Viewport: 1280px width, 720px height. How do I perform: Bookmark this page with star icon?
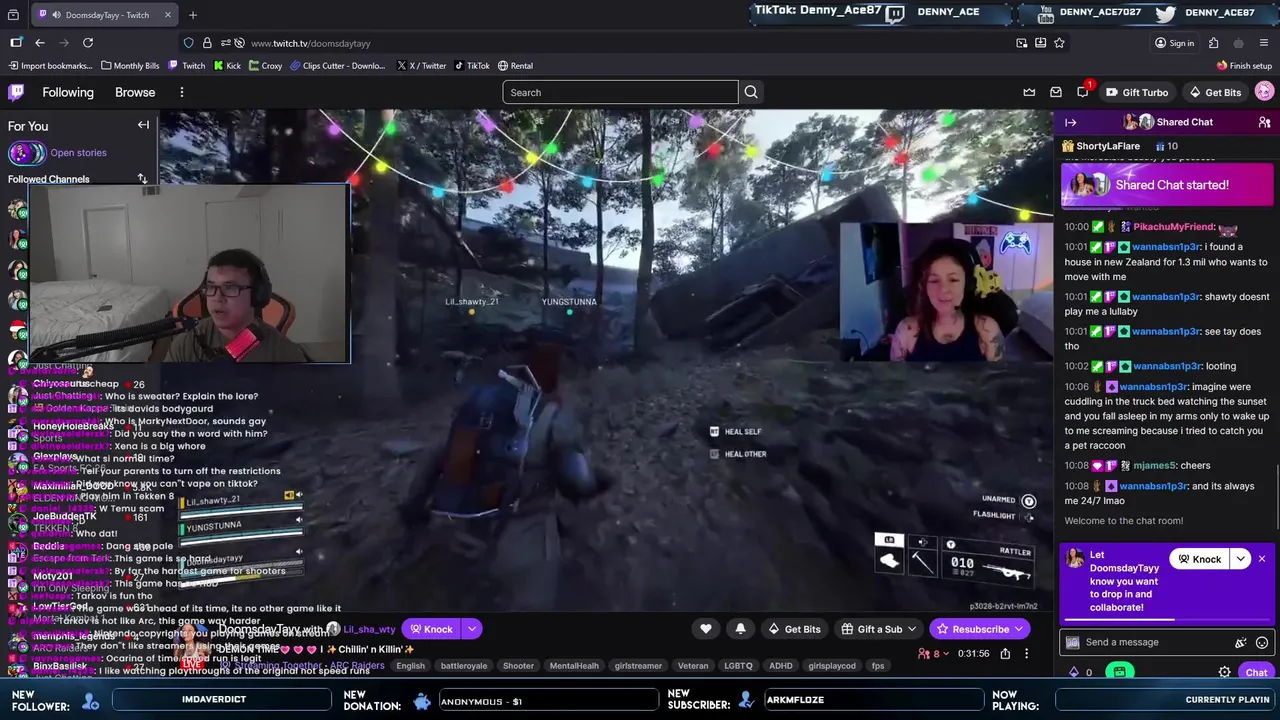pyautogui.click(x=1059, y=43)
